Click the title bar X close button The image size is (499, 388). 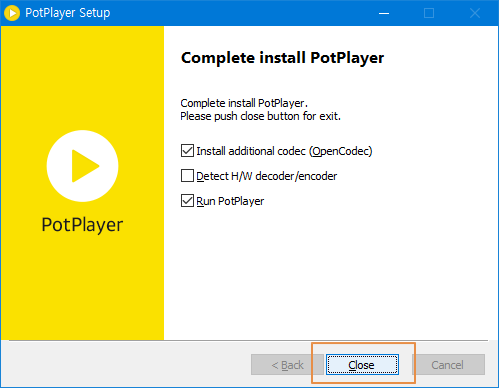pos(475,13)
